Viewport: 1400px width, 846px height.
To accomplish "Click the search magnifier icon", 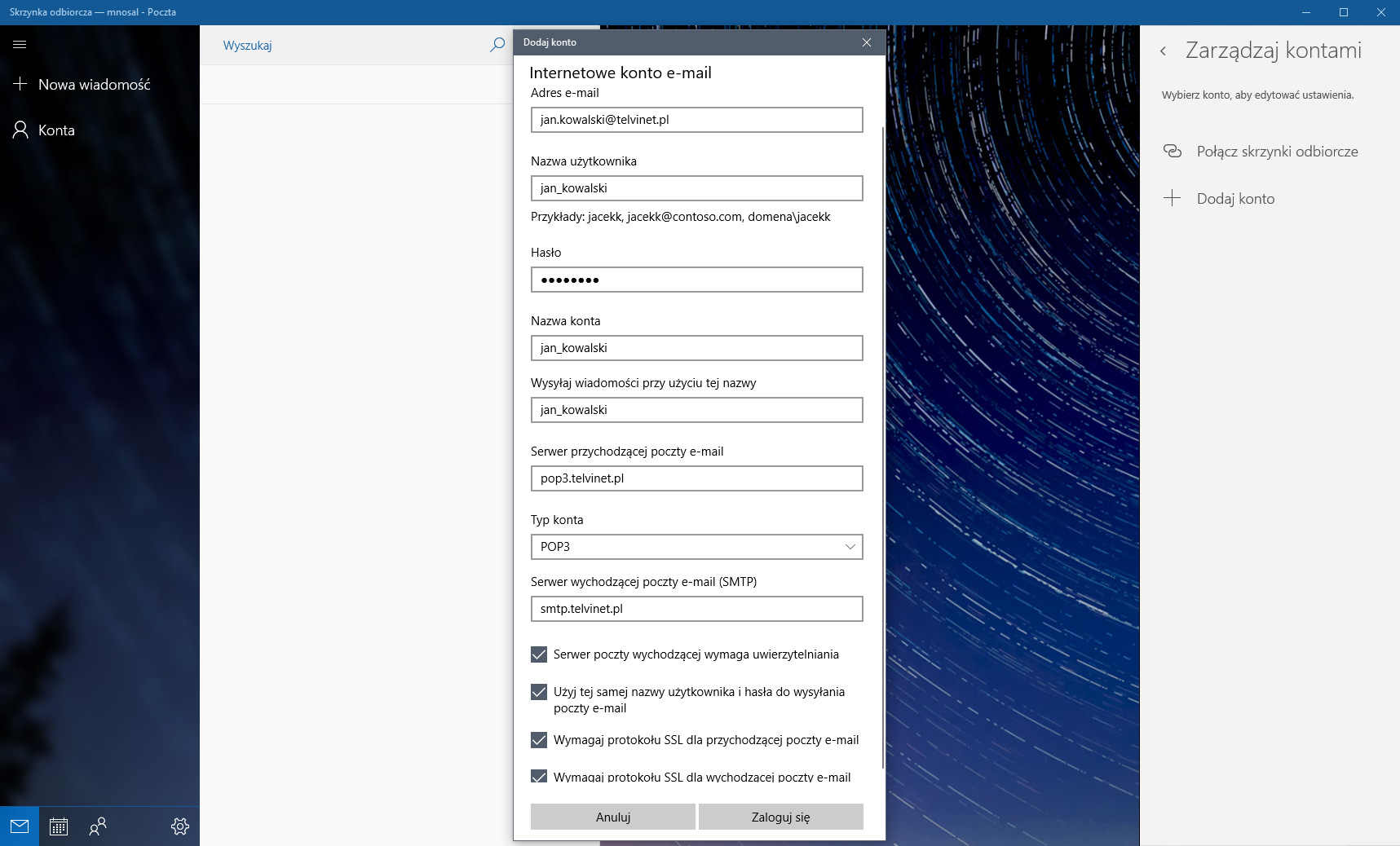I will (497, 45).
